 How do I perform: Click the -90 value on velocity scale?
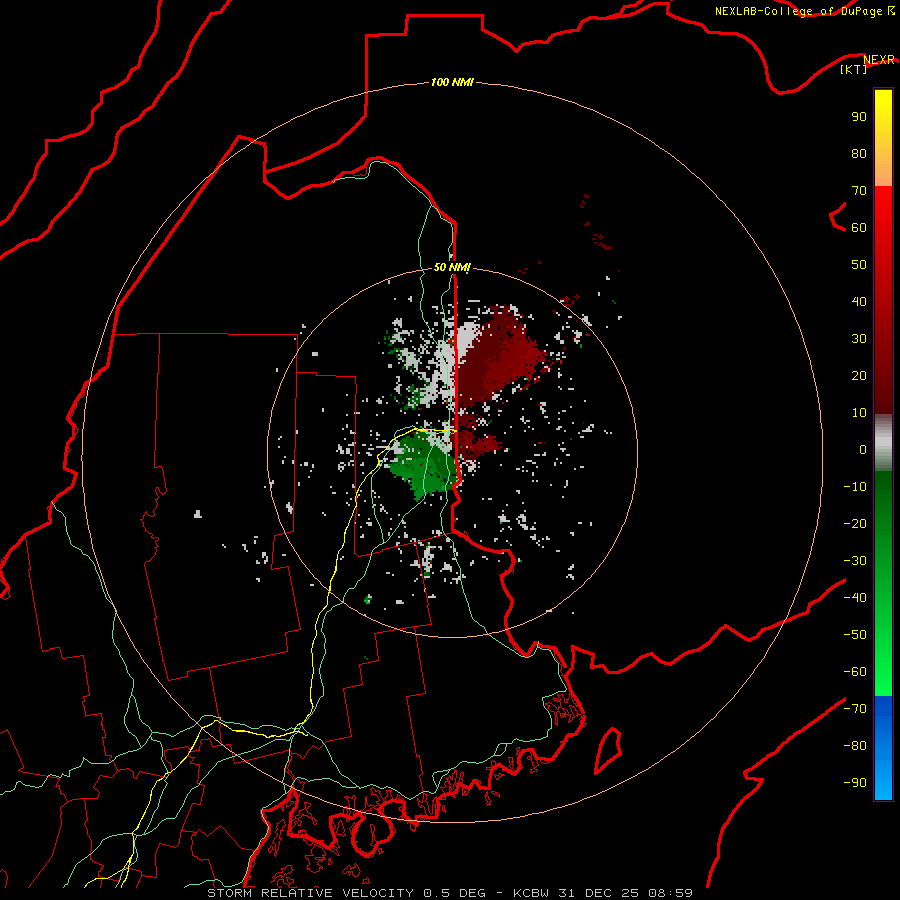[x=855, y=783]
